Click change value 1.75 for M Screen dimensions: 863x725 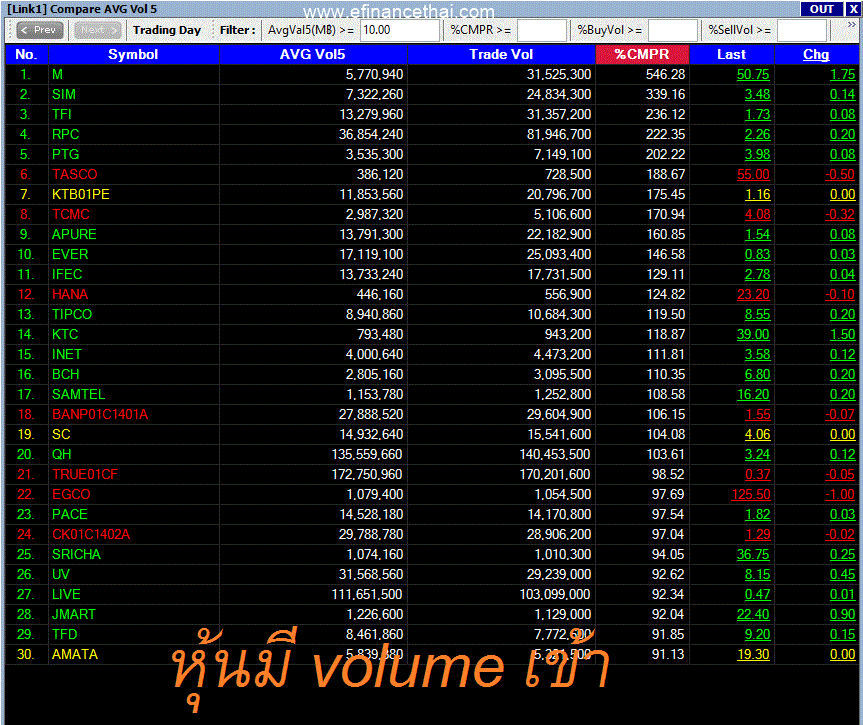click(842, 74)
